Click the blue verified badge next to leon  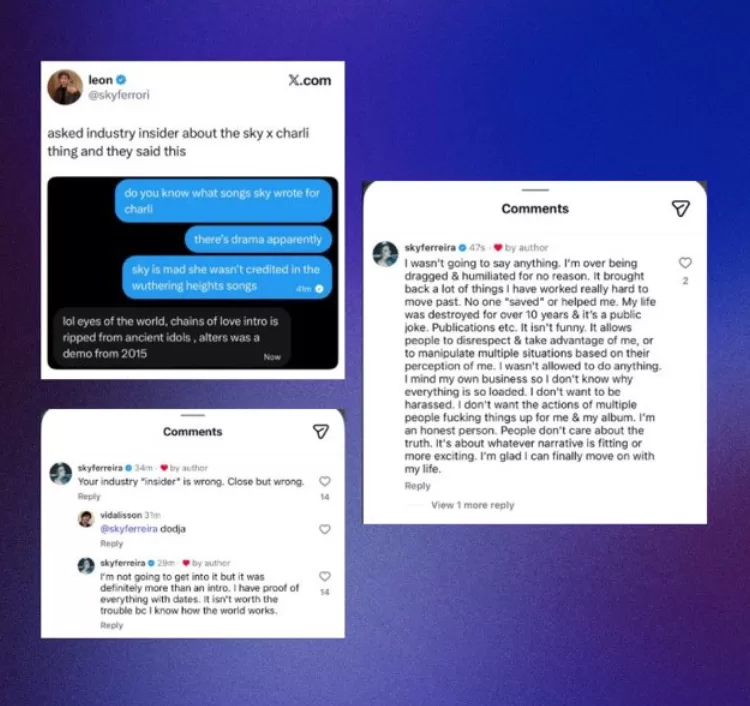(121, 80)
